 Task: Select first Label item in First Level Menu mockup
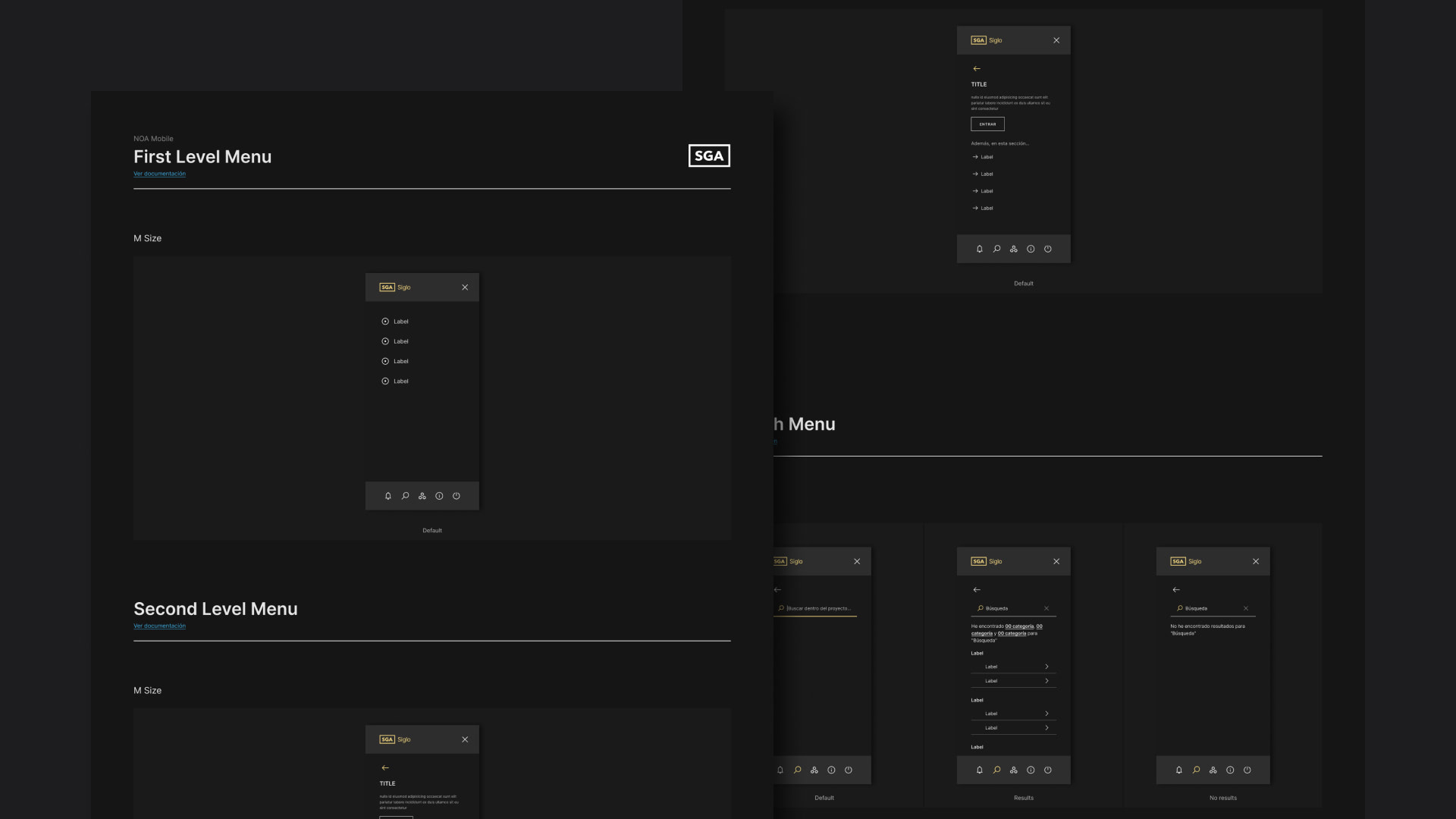[x=395, y=322]
